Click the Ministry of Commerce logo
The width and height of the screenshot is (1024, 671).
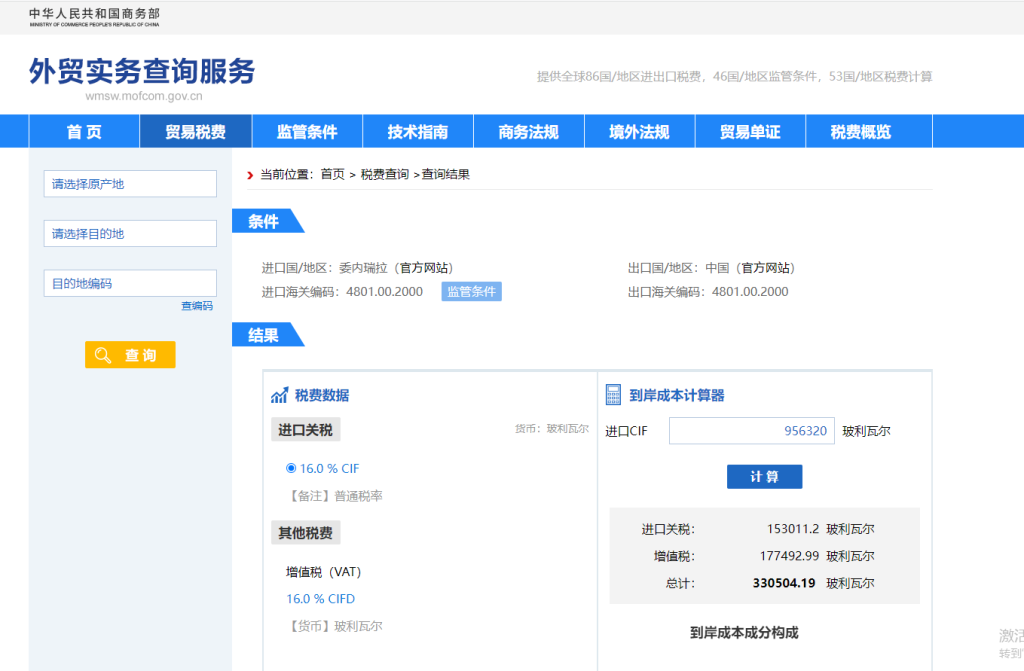[94, 17]
